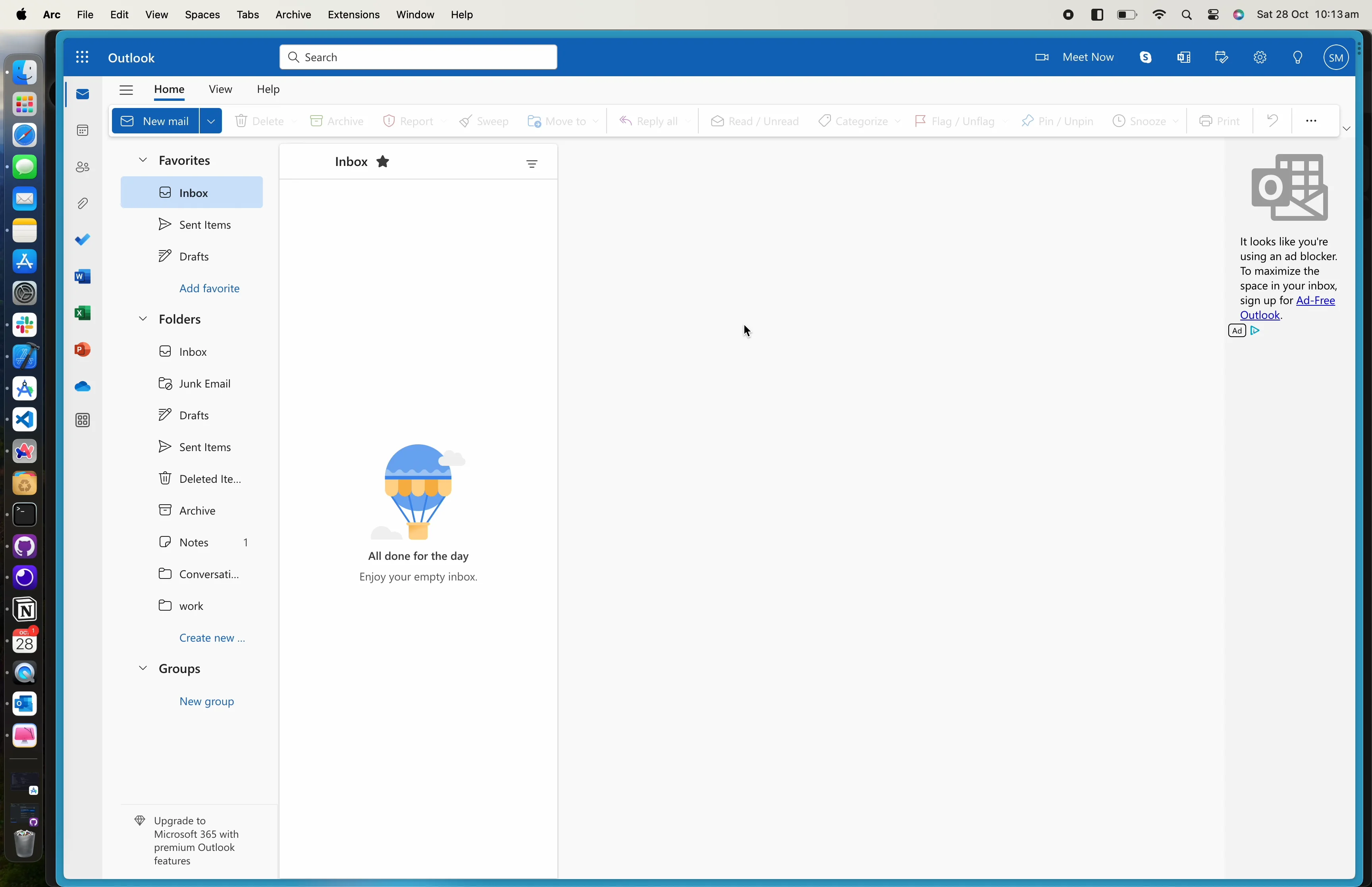Click inside the Search field
The image size is (1372, 887).
click(x=418, y=57)
